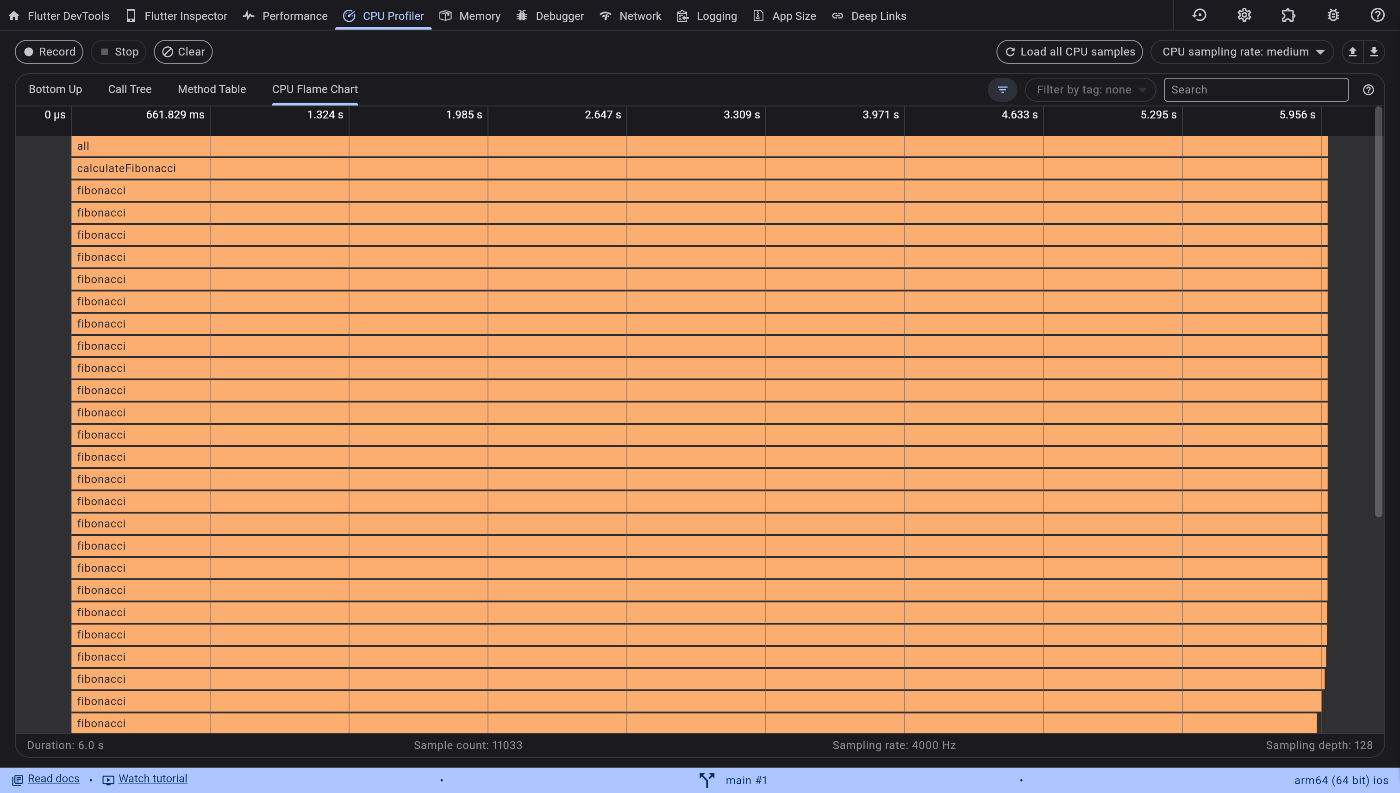The image size is (1400, 793).
Task: Open the Filter by tag dropdown
Action: (x=1090, y=89)
